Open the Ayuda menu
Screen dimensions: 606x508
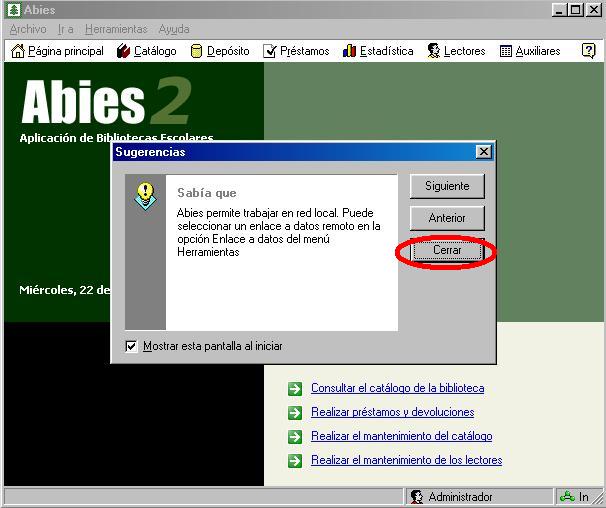coord(174,29)
